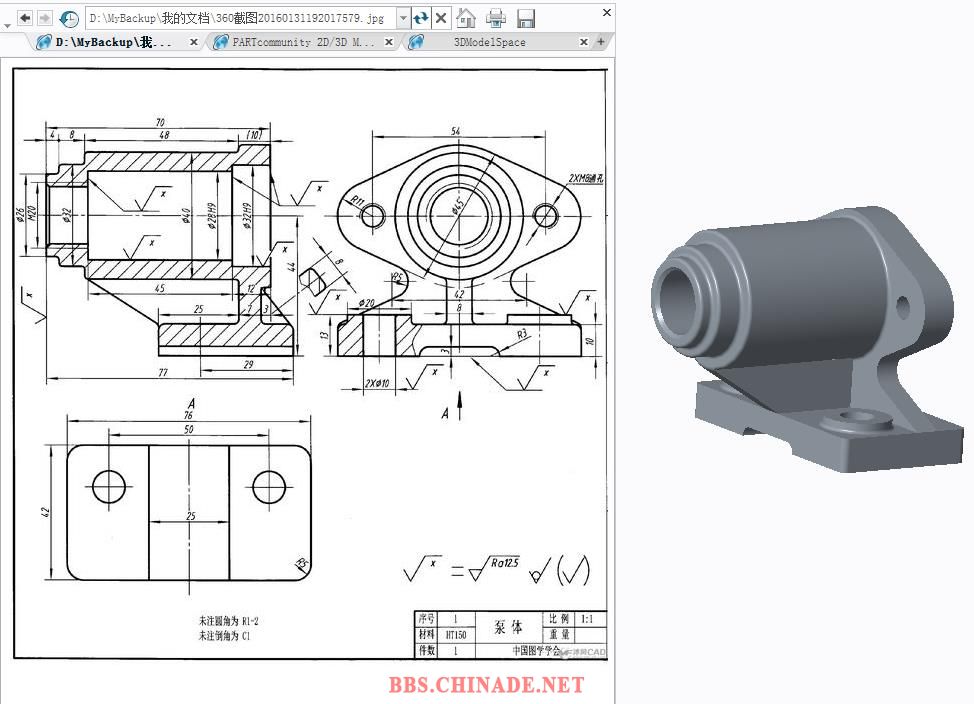This screenshot has height=704, width=974.
Task: Expand the address bar dropdown arrow
Action: (x=403, y=18)
